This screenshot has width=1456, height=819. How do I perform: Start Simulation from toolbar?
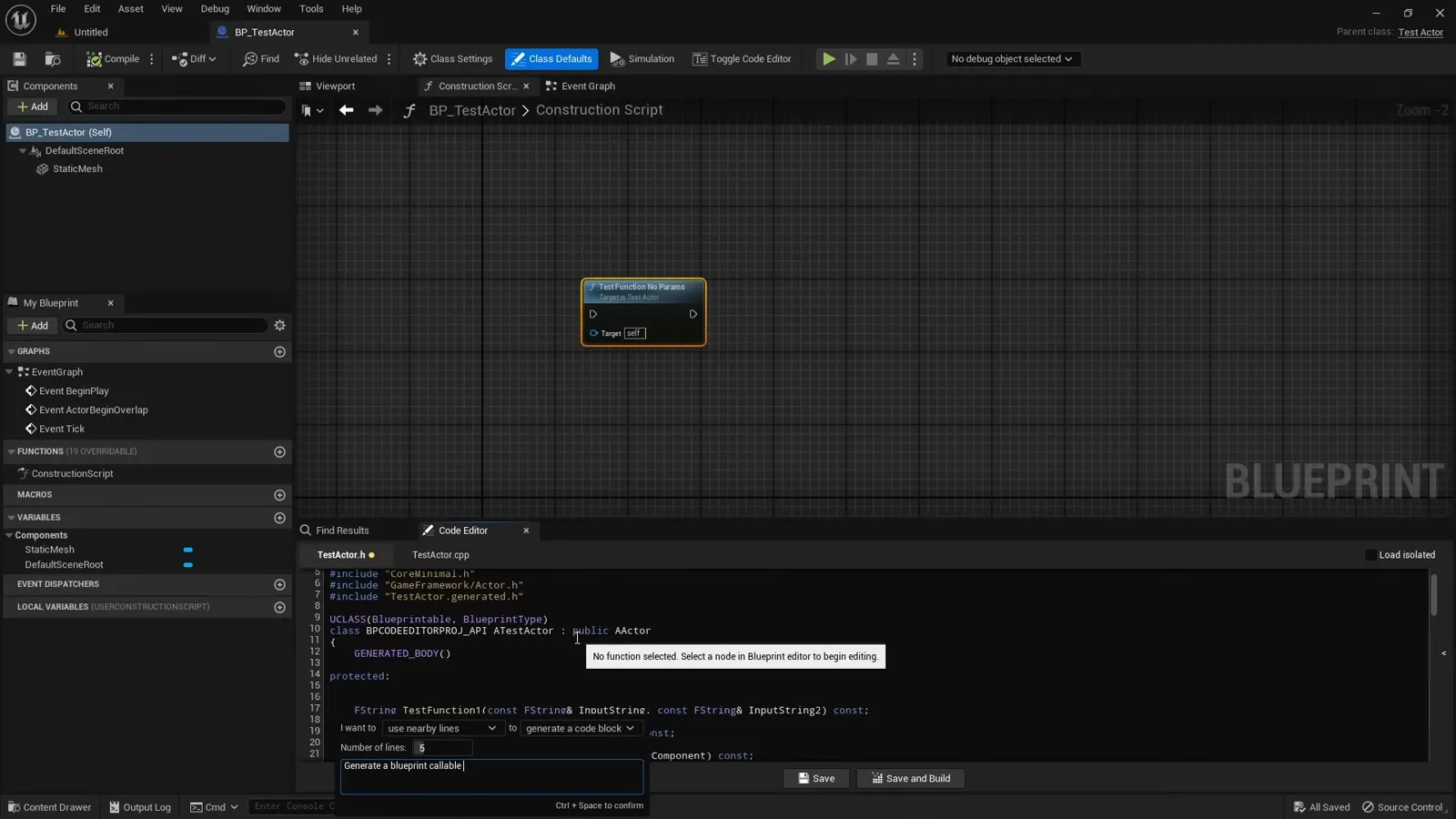(642, 59)
